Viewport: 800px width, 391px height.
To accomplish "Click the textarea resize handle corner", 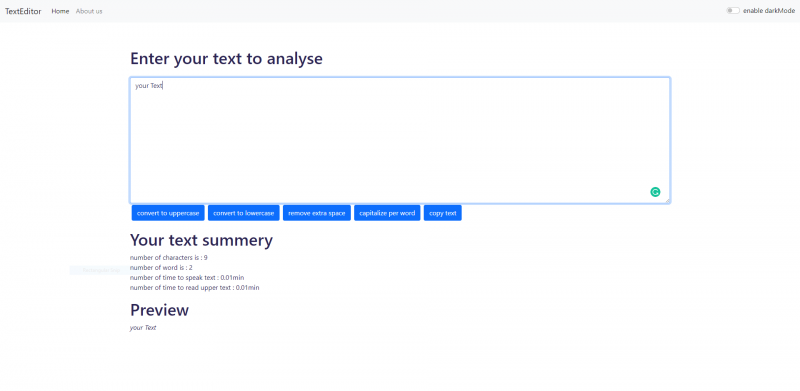I will (667, 201).
